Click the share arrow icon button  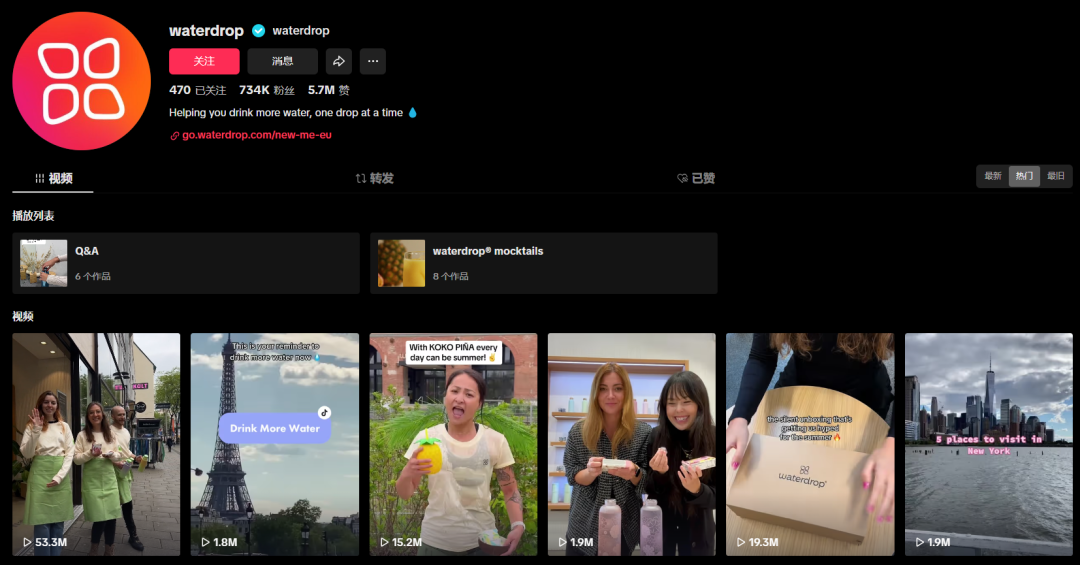click(x=339, y=61)
